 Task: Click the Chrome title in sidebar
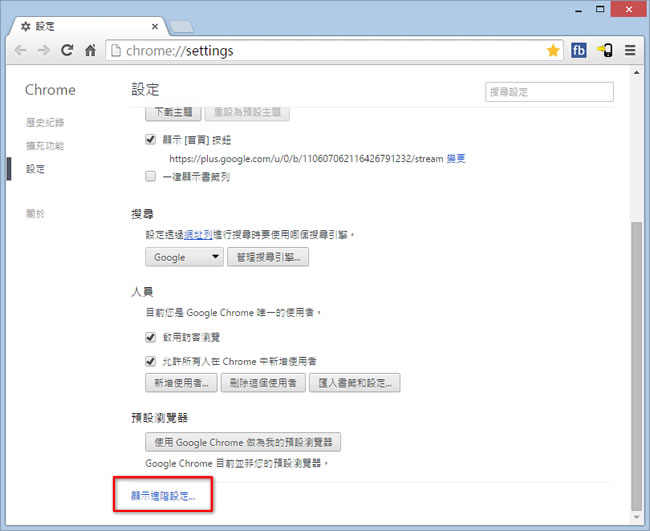[50, 90]
